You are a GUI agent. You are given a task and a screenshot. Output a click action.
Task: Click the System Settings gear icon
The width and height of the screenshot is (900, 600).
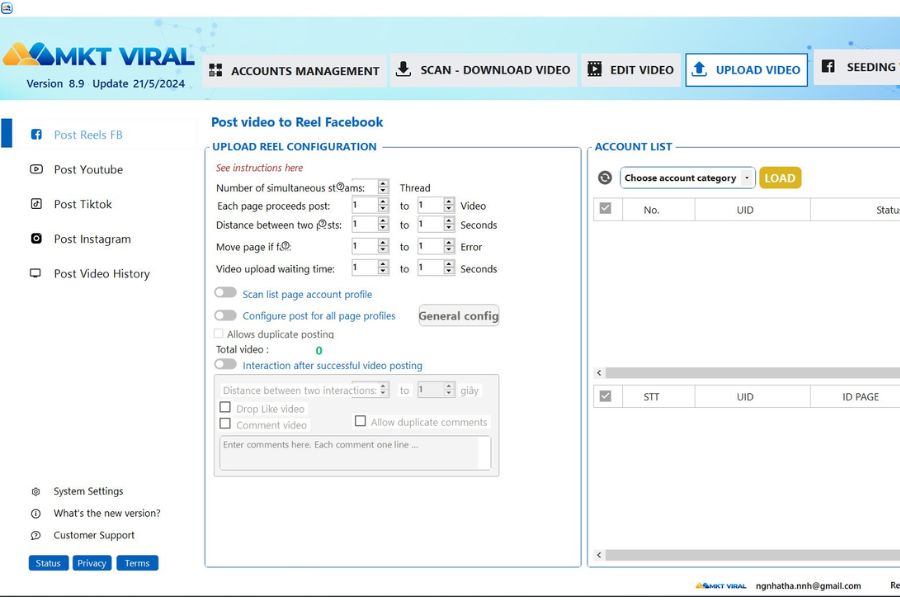(36, 491)
